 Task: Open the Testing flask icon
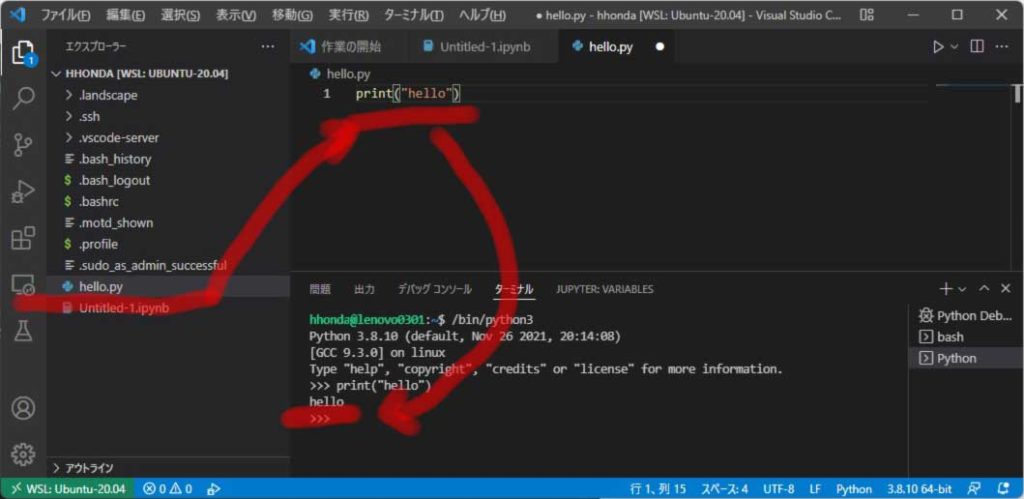[x=22, y=331]
